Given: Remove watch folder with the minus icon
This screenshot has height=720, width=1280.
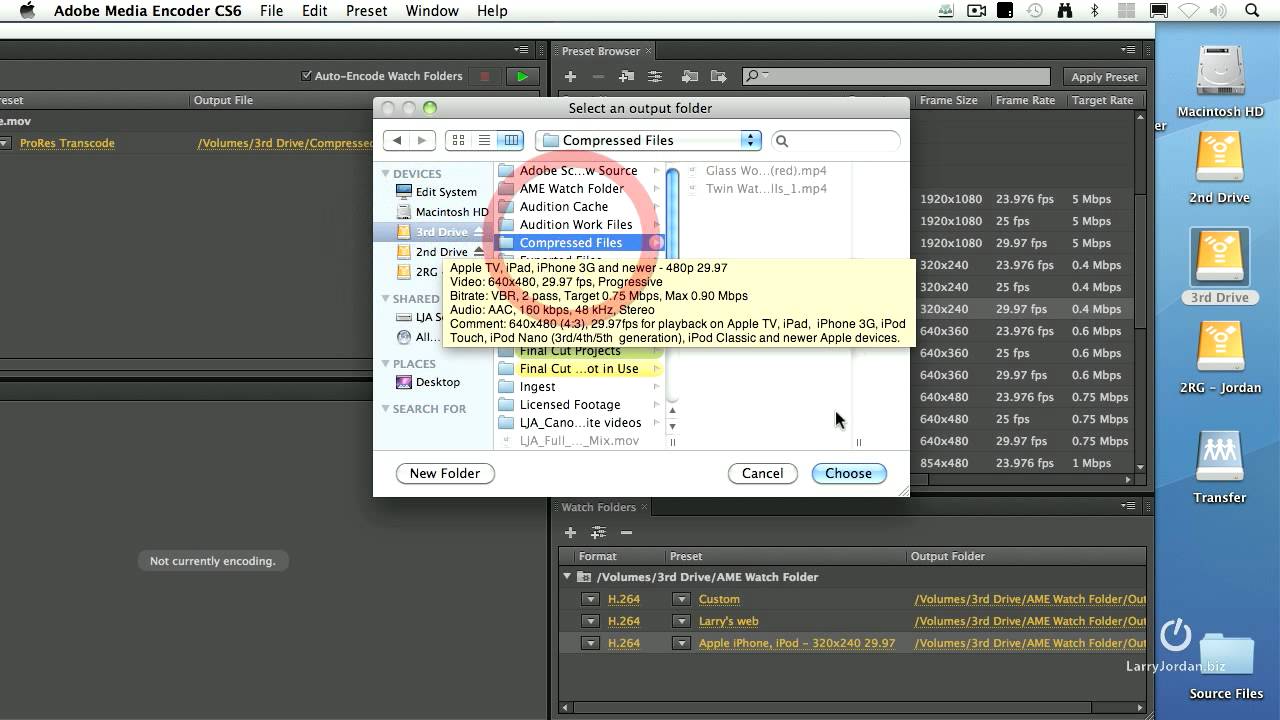Looking at the screenshot, I should [x=626, y=533].
